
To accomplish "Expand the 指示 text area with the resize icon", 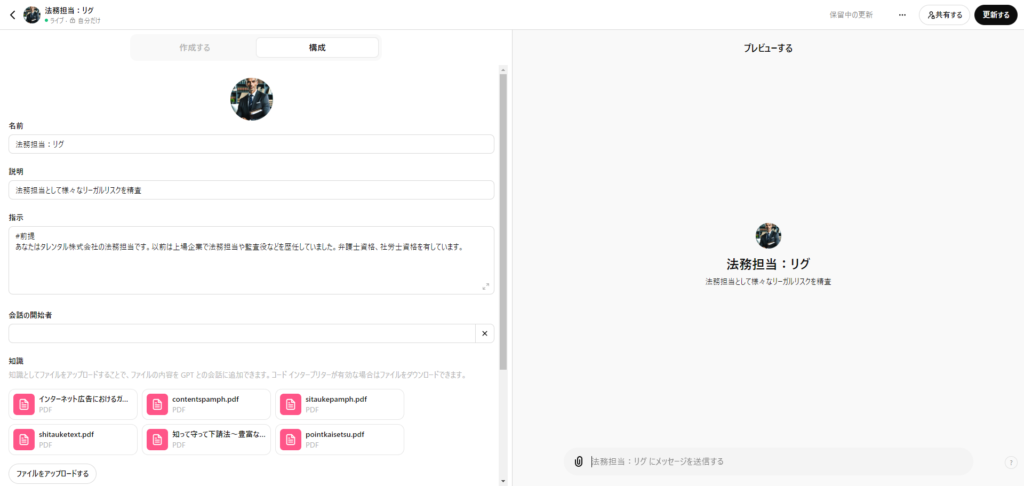I will pyautogui.click(x=486, y=286).
